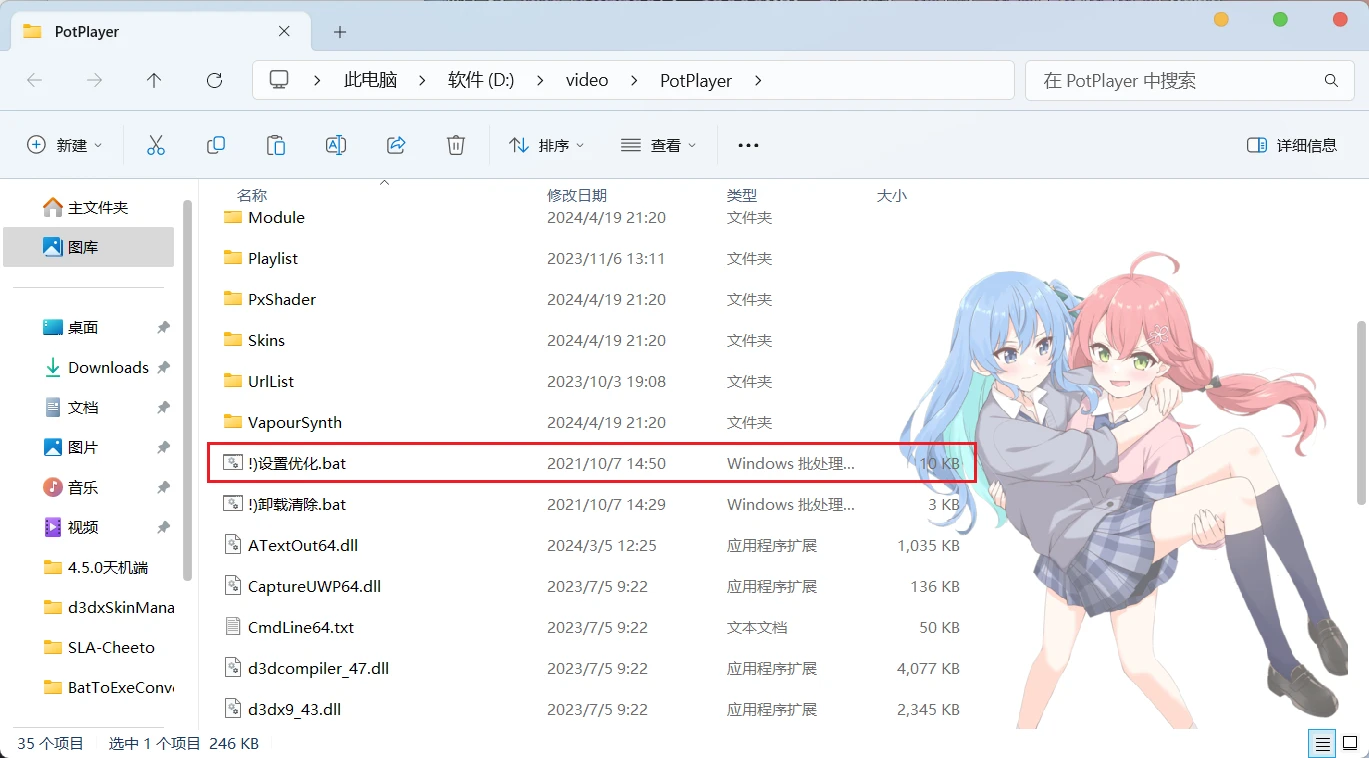Click the Delete trash can icon
Screen dimensions: 1369x758
[456, 145]
